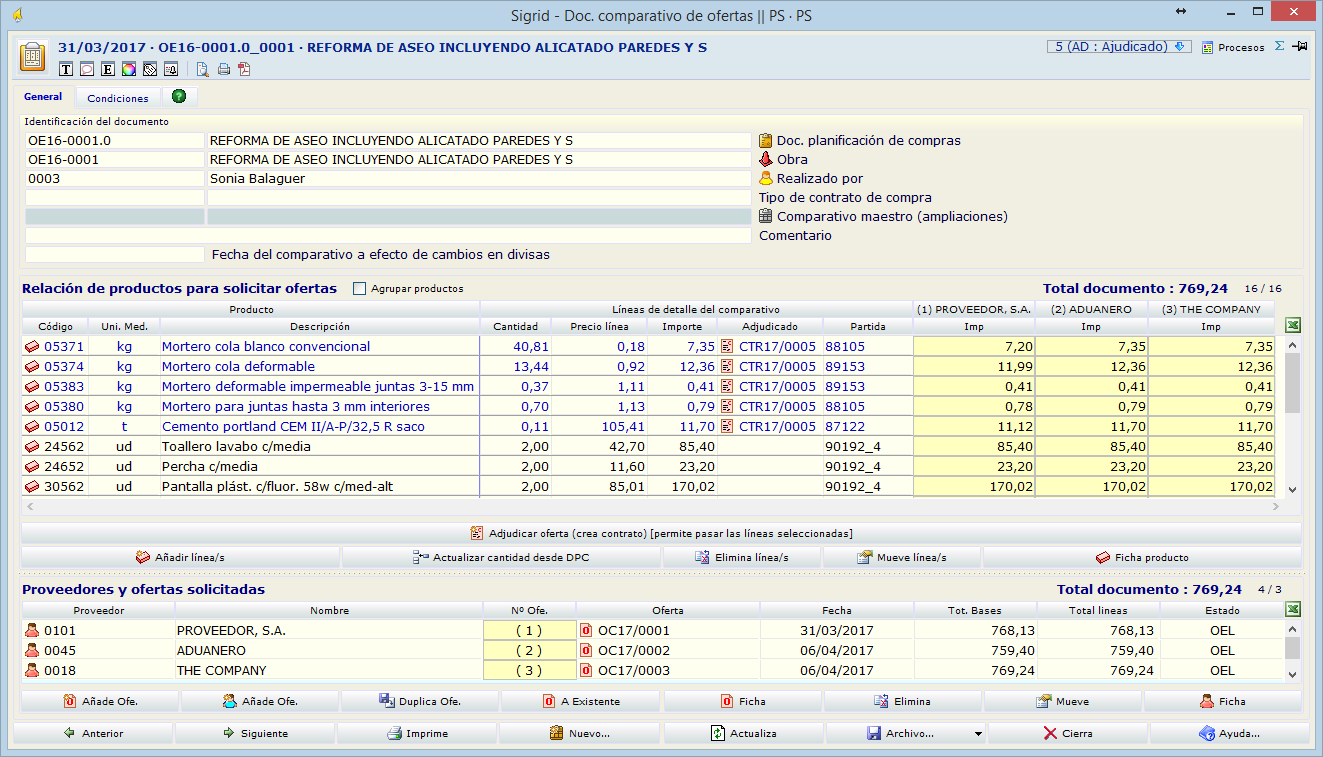Open Ficha producto
1323x757 pixels.
(1142, 557)
